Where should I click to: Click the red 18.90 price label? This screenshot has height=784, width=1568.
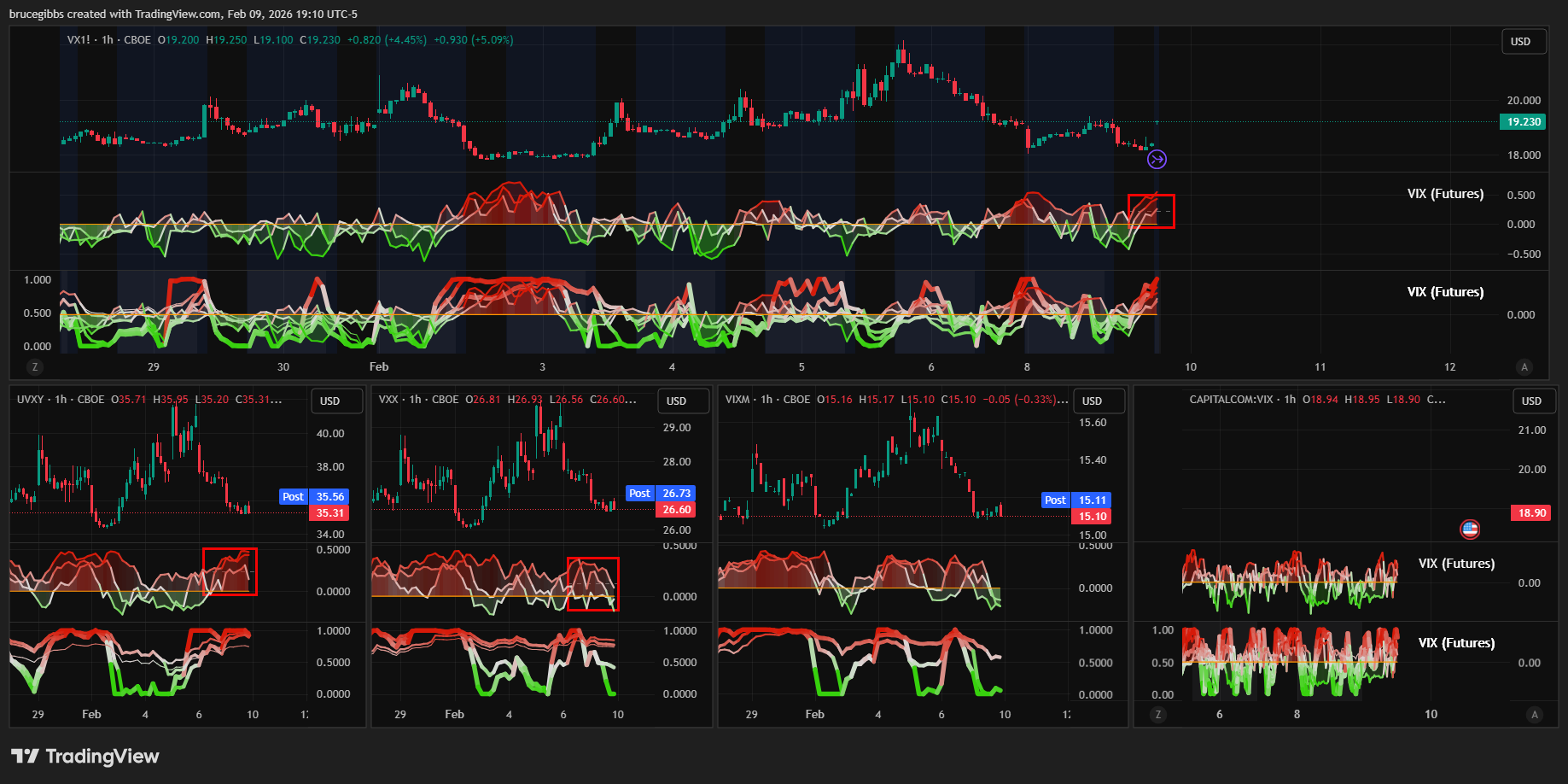(x=1531, y=513)
